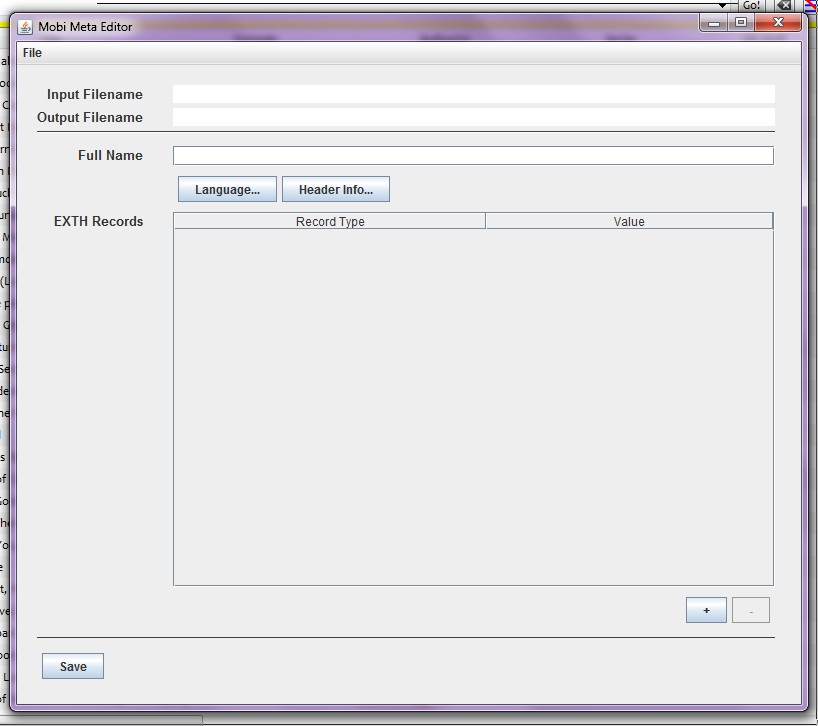
Task: Add a new EXTH record with plus button
Action: [706, 610]
